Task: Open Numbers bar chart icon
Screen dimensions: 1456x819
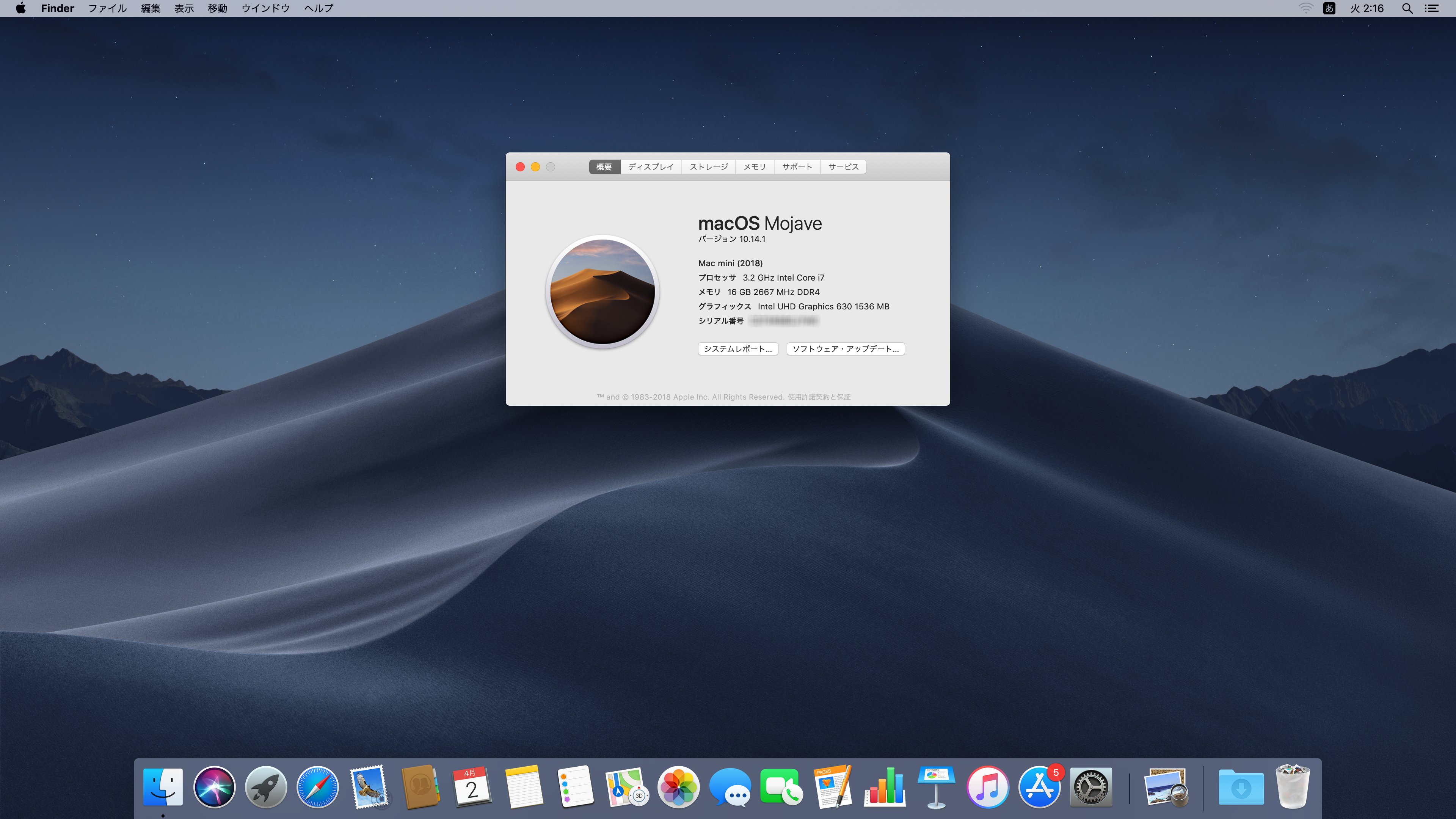Action: [885, 787]
